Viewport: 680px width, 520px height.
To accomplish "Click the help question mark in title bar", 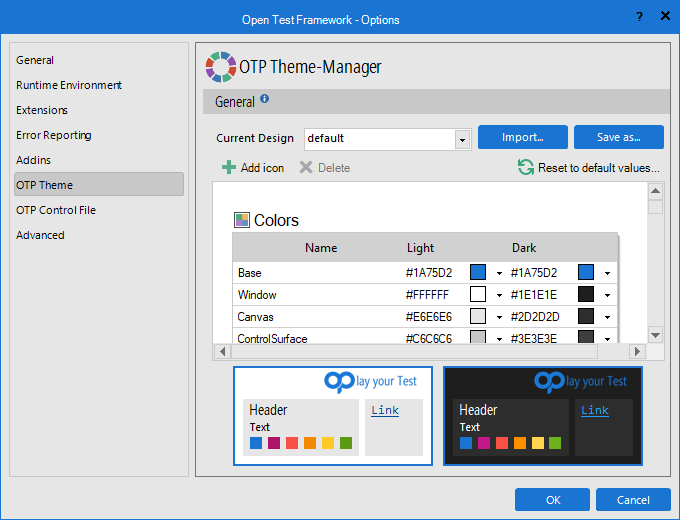I will click(639, 17).
